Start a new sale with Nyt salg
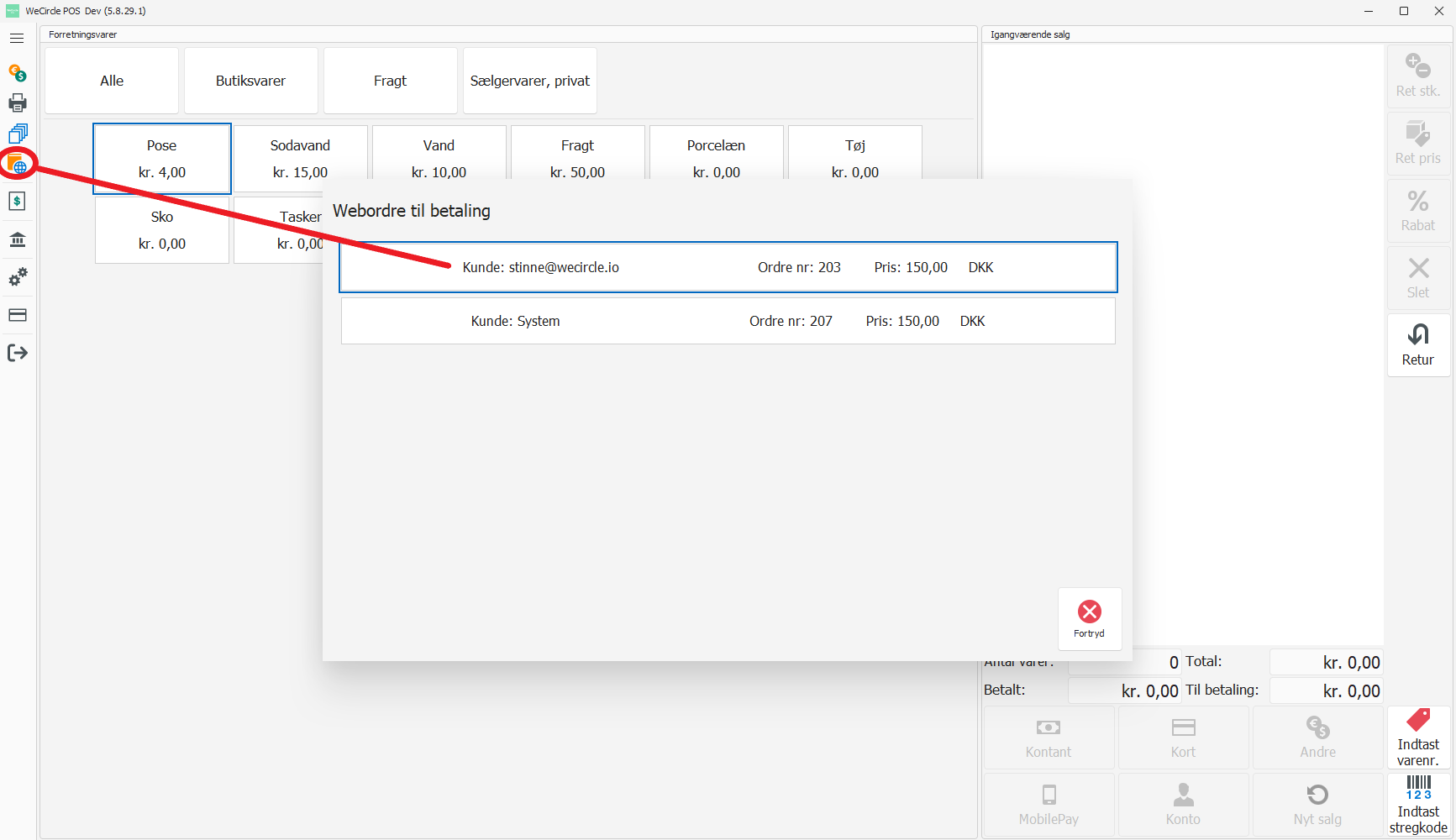Image resolution: width=1456 pixels, height=840 pixels. 1317,805
